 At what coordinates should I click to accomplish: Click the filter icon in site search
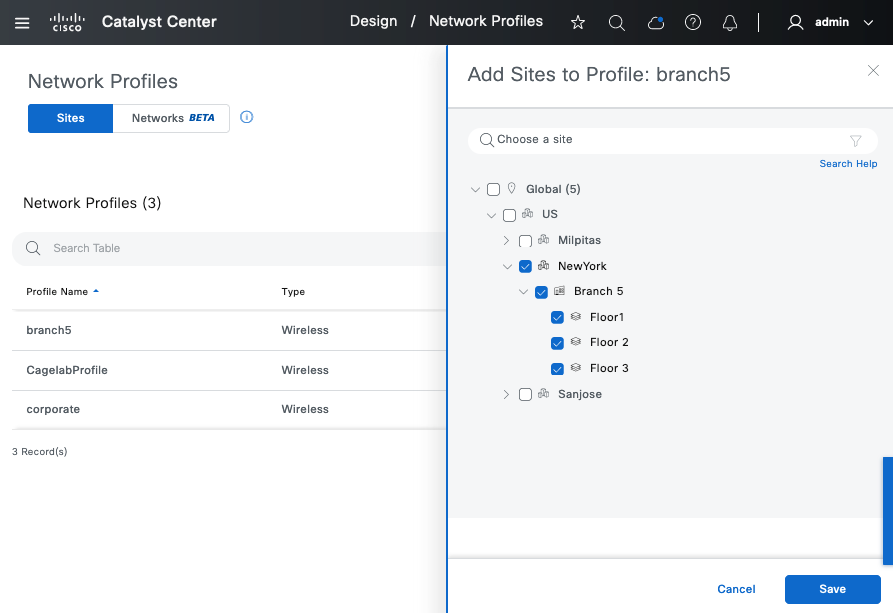[856, 140]
